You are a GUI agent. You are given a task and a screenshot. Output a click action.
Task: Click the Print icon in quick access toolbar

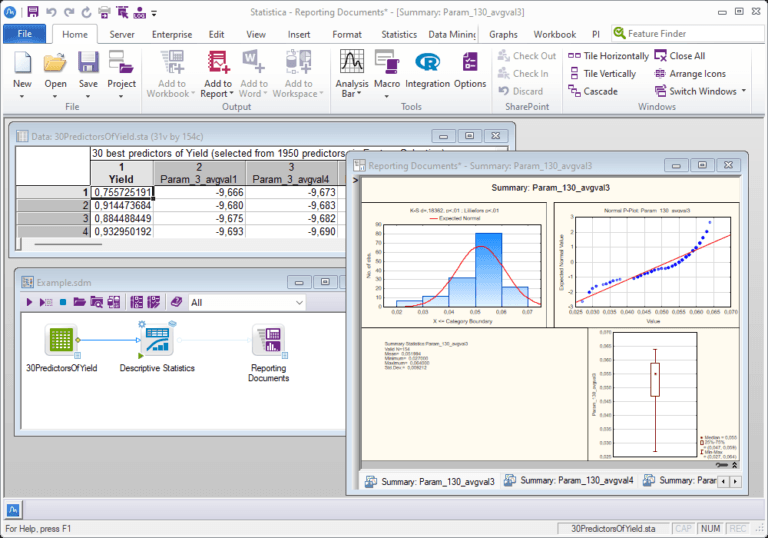coord(104,12)
